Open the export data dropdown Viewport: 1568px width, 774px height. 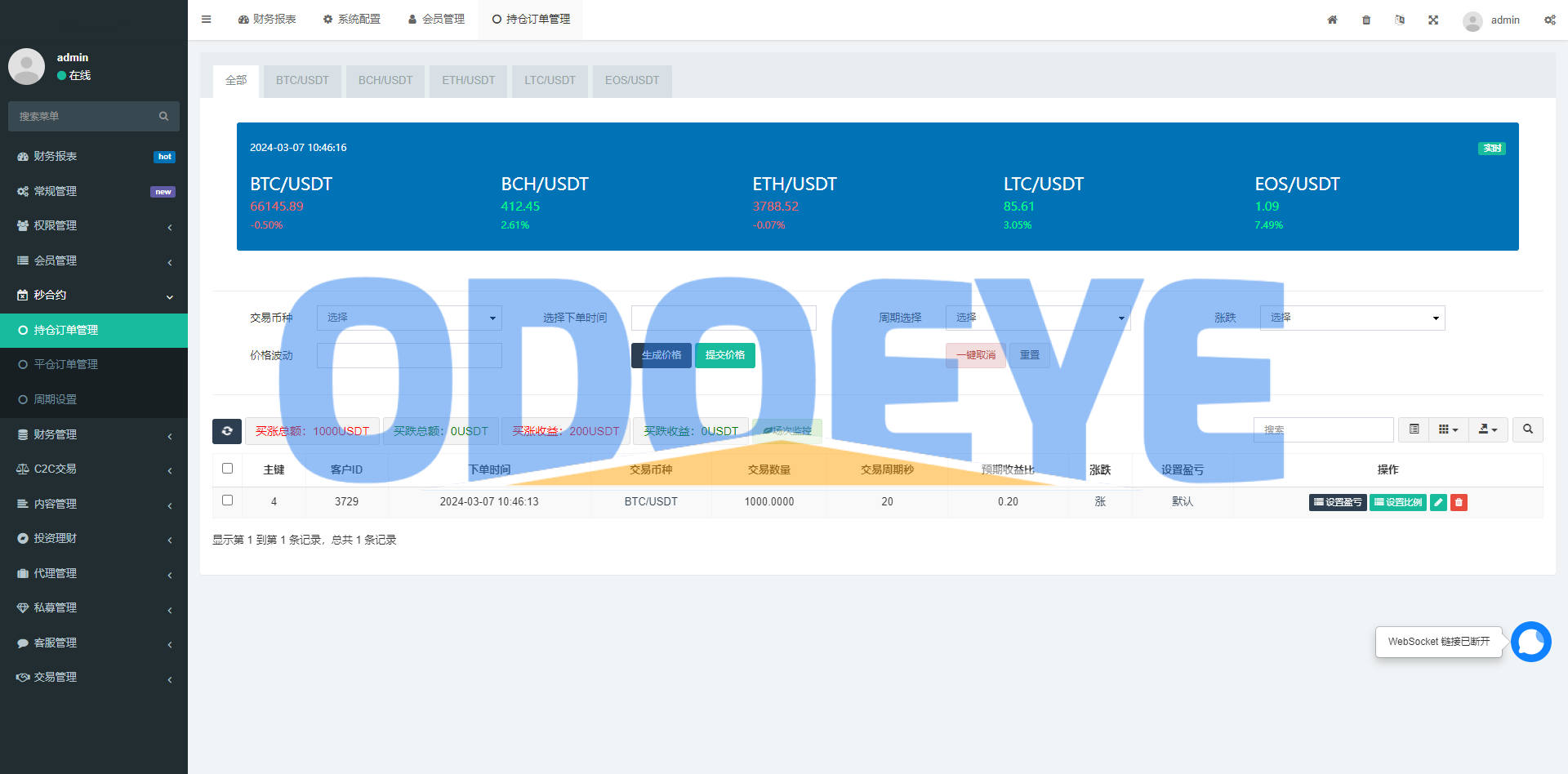(x=1488, y=429)
